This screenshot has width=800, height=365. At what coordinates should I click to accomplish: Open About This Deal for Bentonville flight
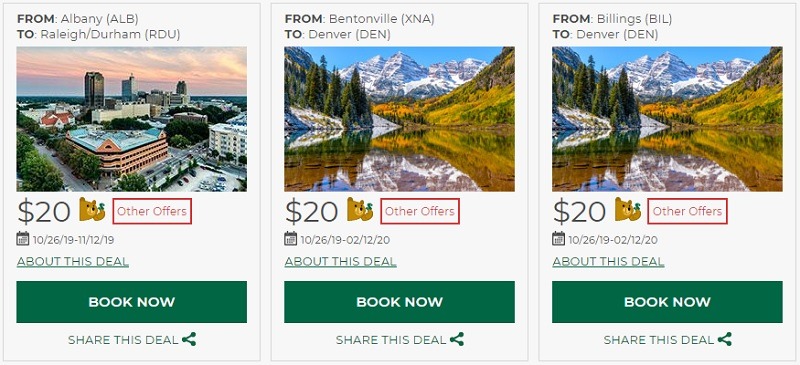coord(340,262)
